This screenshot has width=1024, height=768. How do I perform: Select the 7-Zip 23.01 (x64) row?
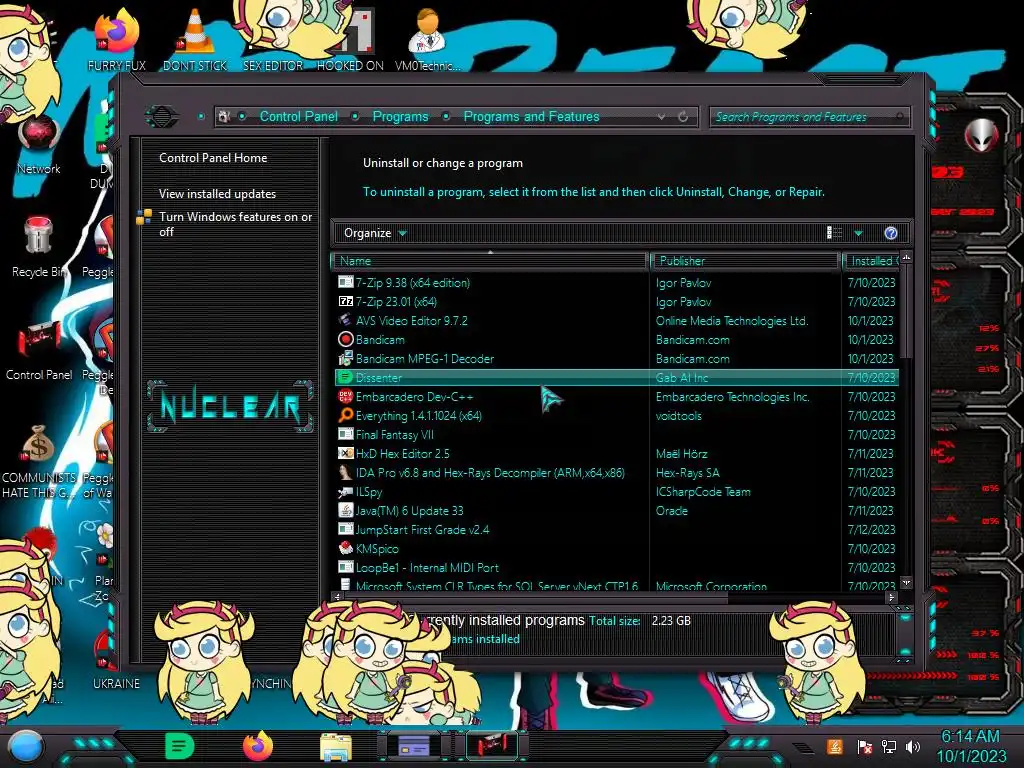click(617, 302)
